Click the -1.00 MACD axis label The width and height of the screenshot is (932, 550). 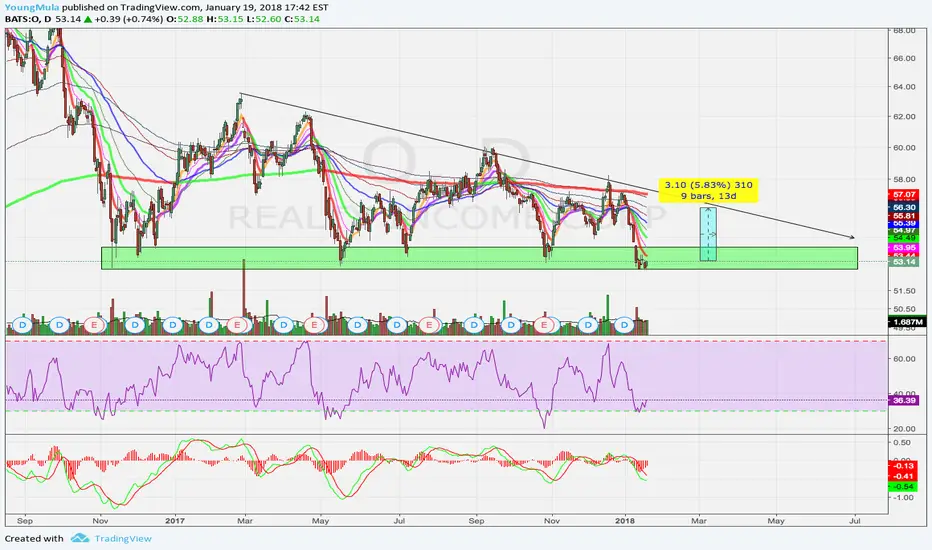(902, 498)
